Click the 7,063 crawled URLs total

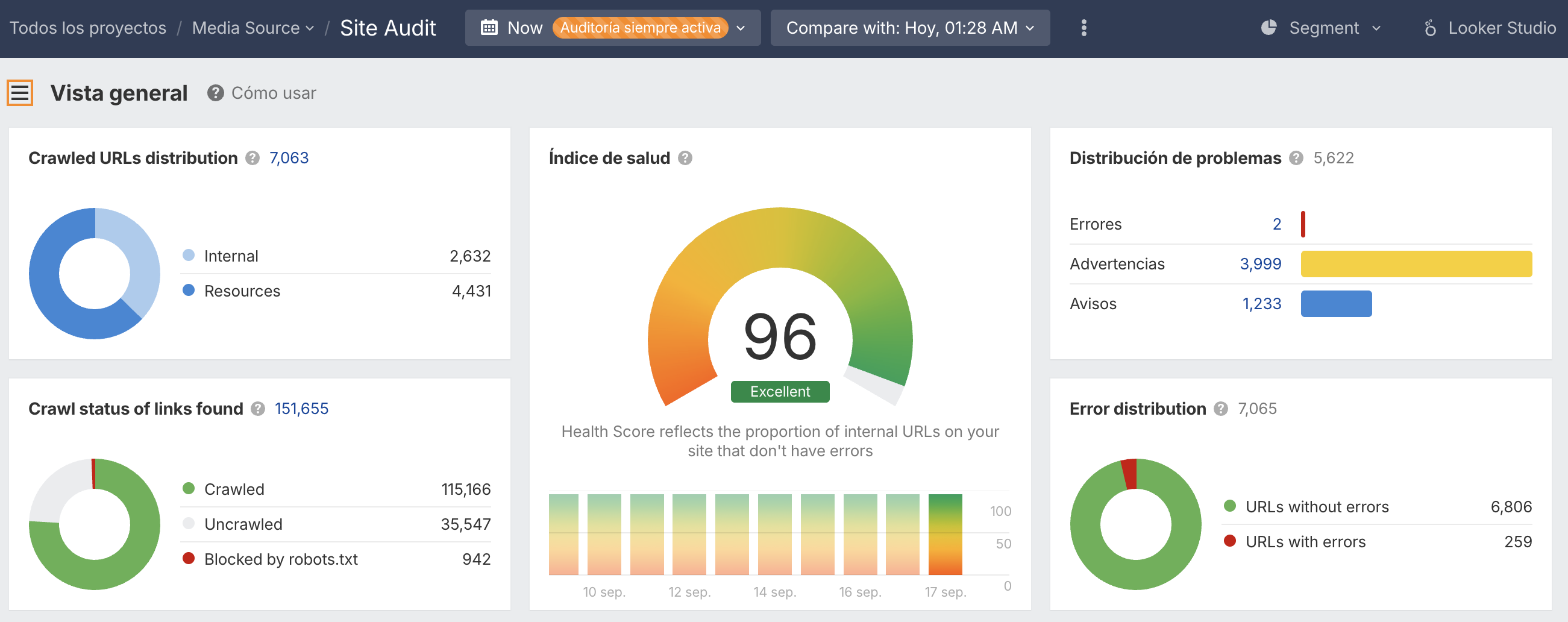(289, 159)
